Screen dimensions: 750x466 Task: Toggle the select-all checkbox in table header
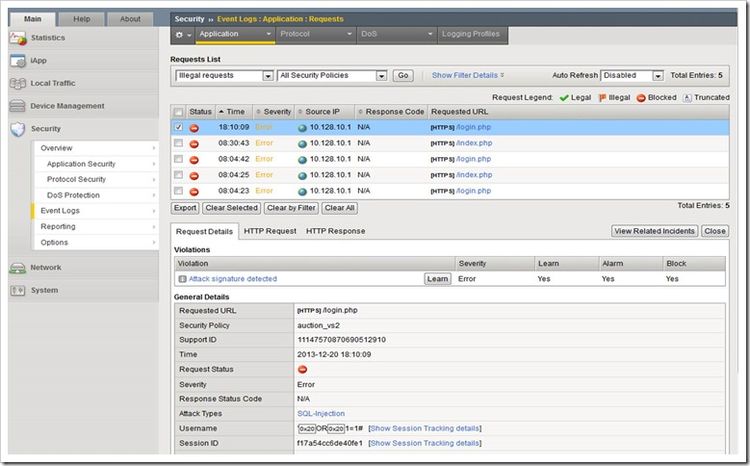tap(178, 112)
